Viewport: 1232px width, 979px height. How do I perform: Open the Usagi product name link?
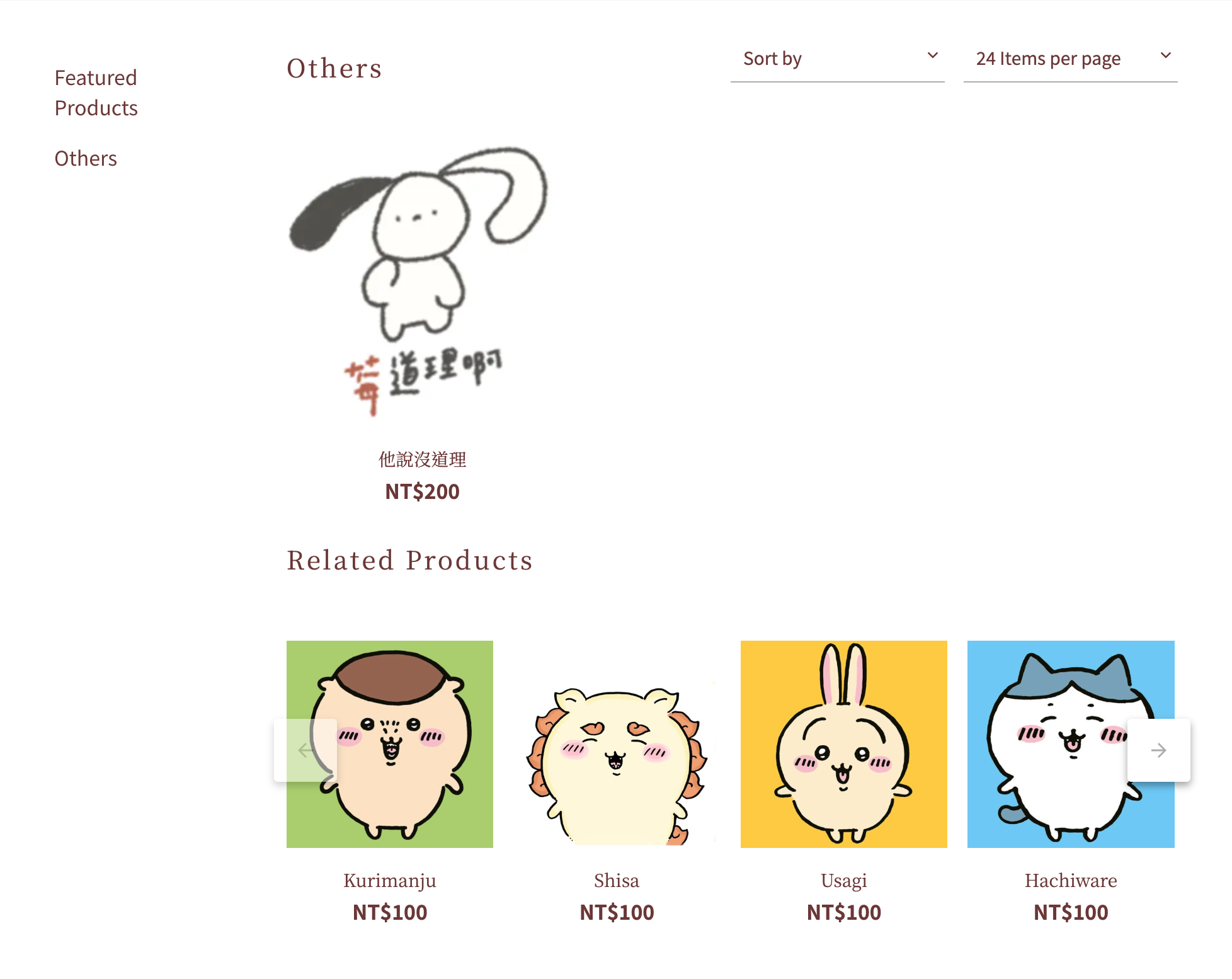[x=844, y=880]
